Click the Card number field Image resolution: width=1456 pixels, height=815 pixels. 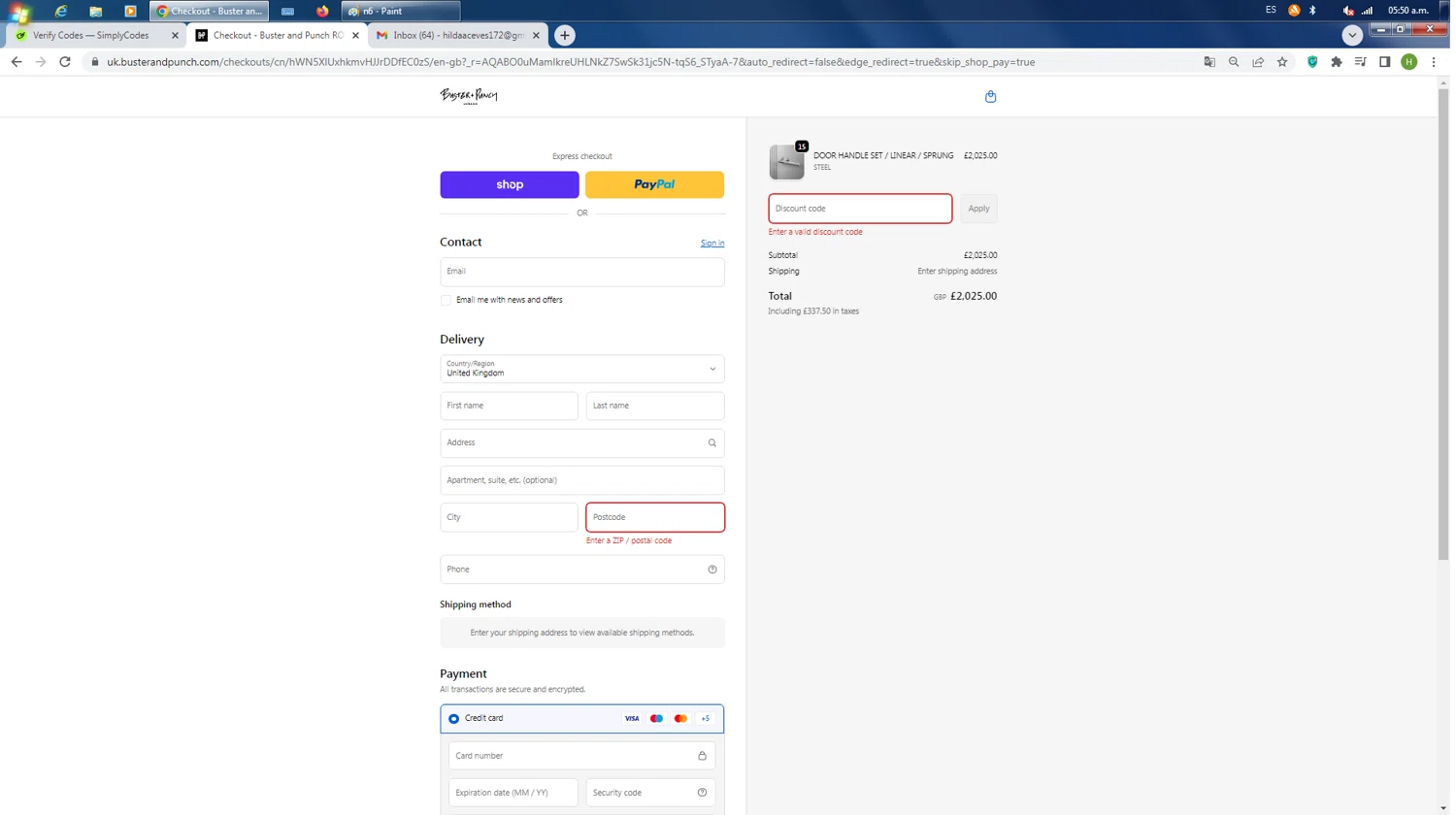pos(584,758)
